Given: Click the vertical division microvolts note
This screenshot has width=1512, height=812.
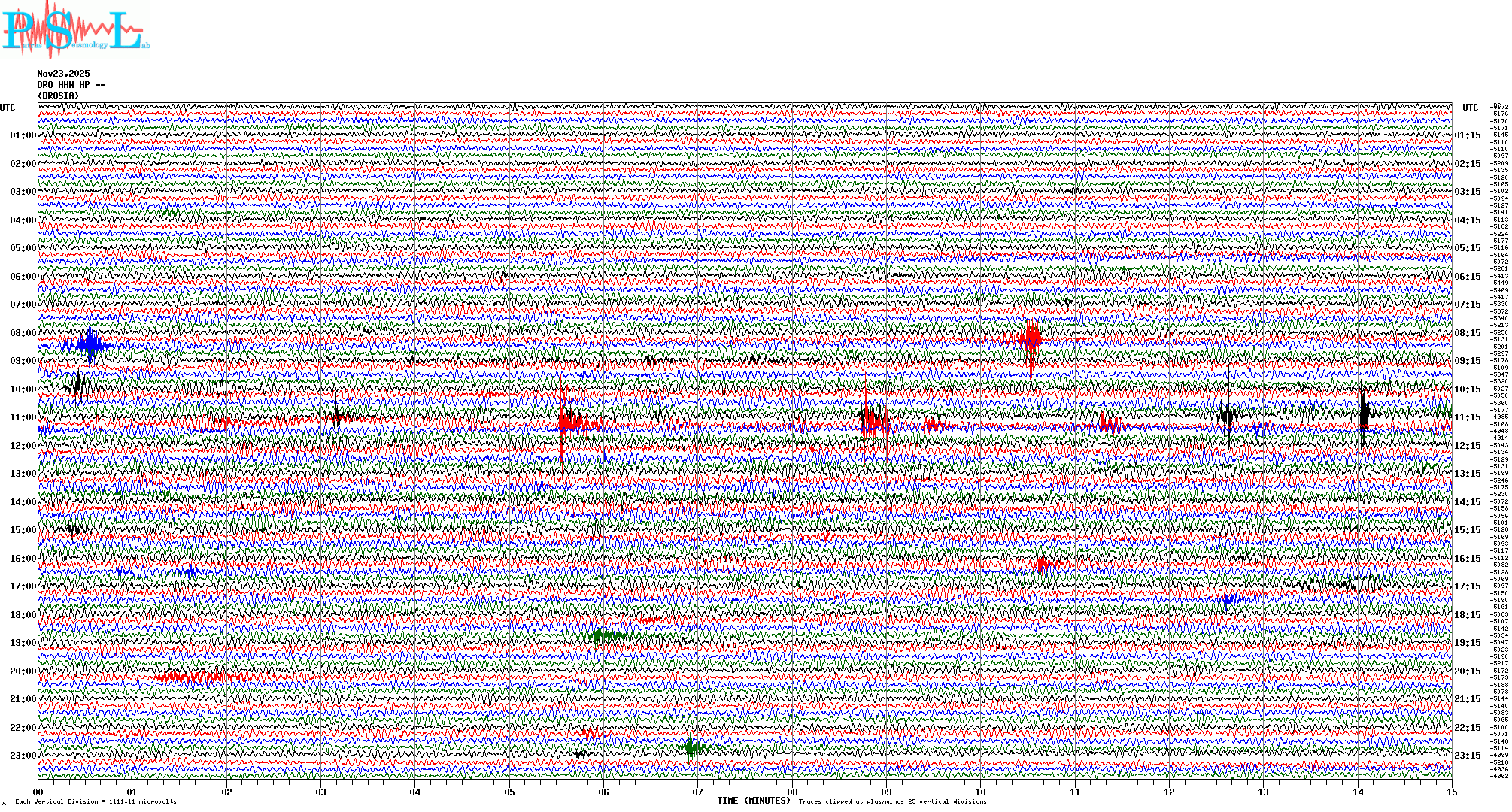Looking at the screenshot, I should [x=96, y=801].
